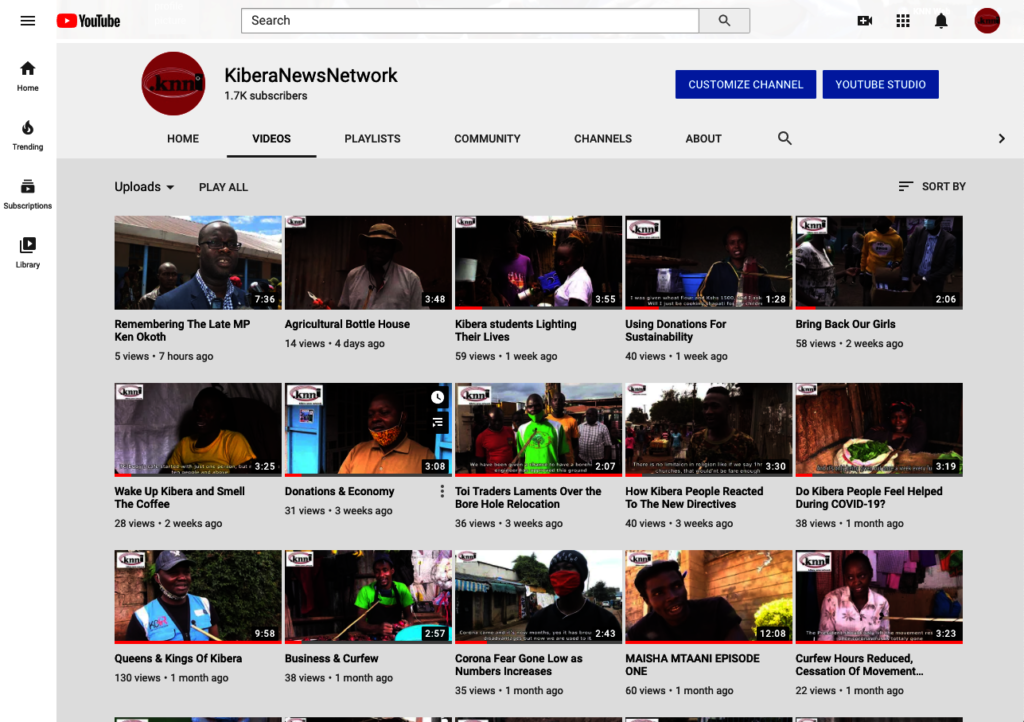Screen dimensions: 1024x722
Task: Open the YouTube apps grid
Action: [x=903, y=21]
